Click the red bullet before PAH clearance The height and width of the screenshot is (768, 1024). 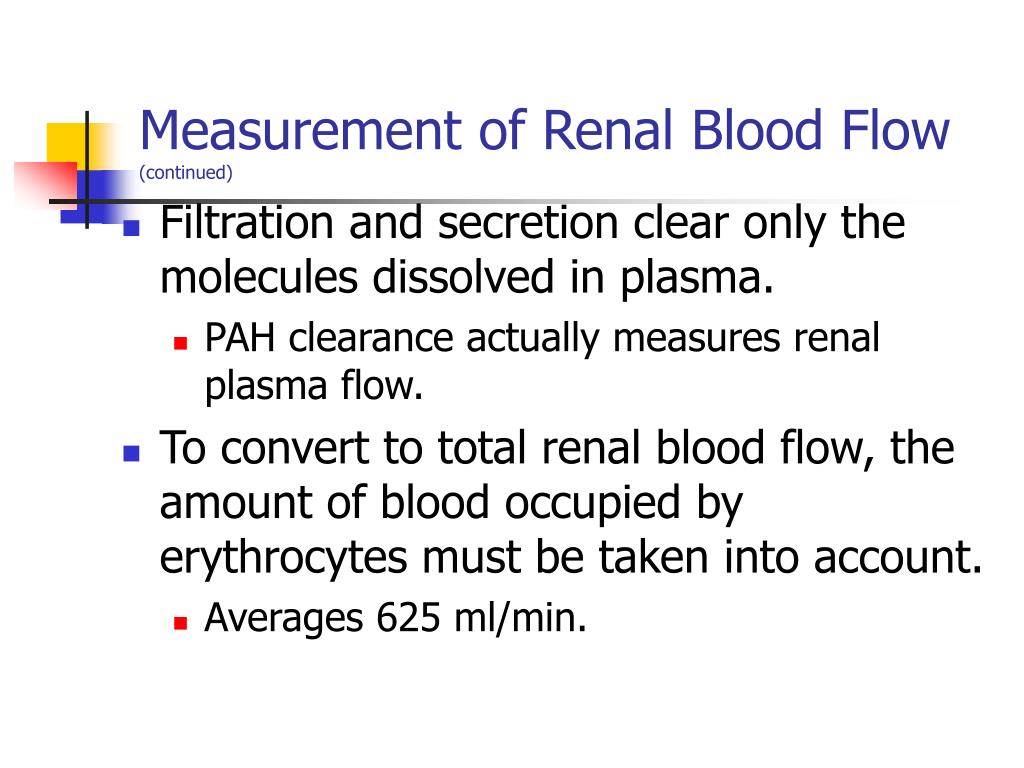(x=181, y=343)
